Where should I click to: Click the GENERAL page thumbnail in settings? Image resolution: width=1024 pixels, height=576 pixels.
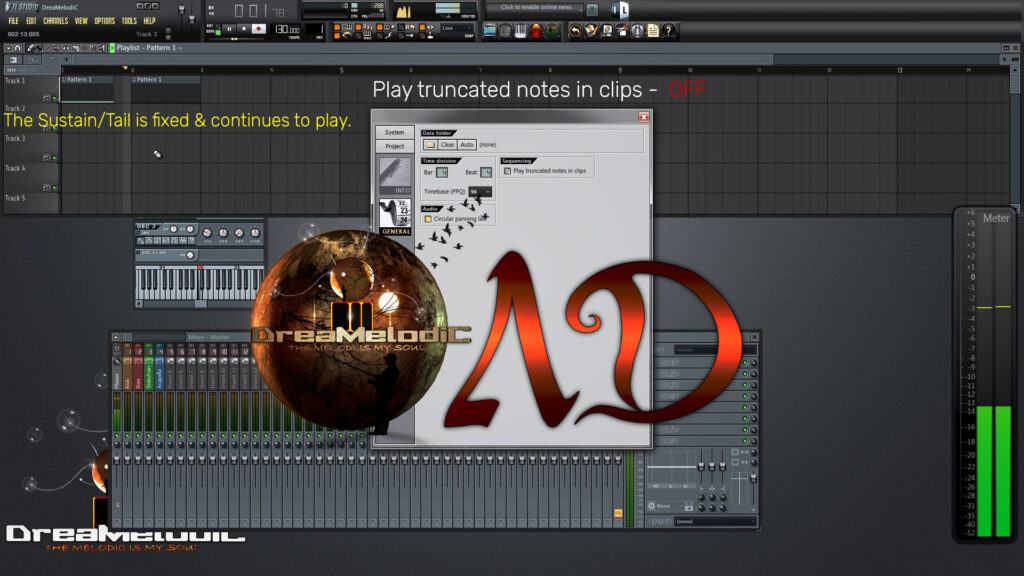[395, 217]
